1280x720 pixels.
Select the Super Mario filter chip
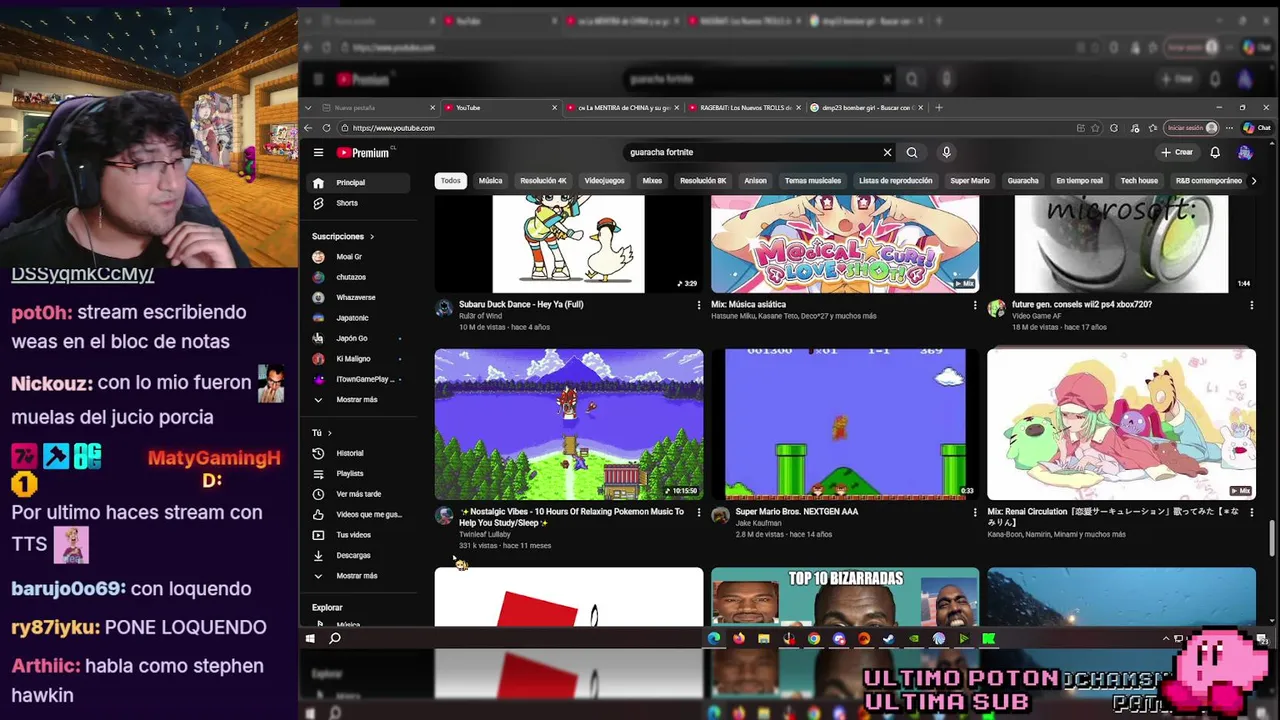pos(970,181)
